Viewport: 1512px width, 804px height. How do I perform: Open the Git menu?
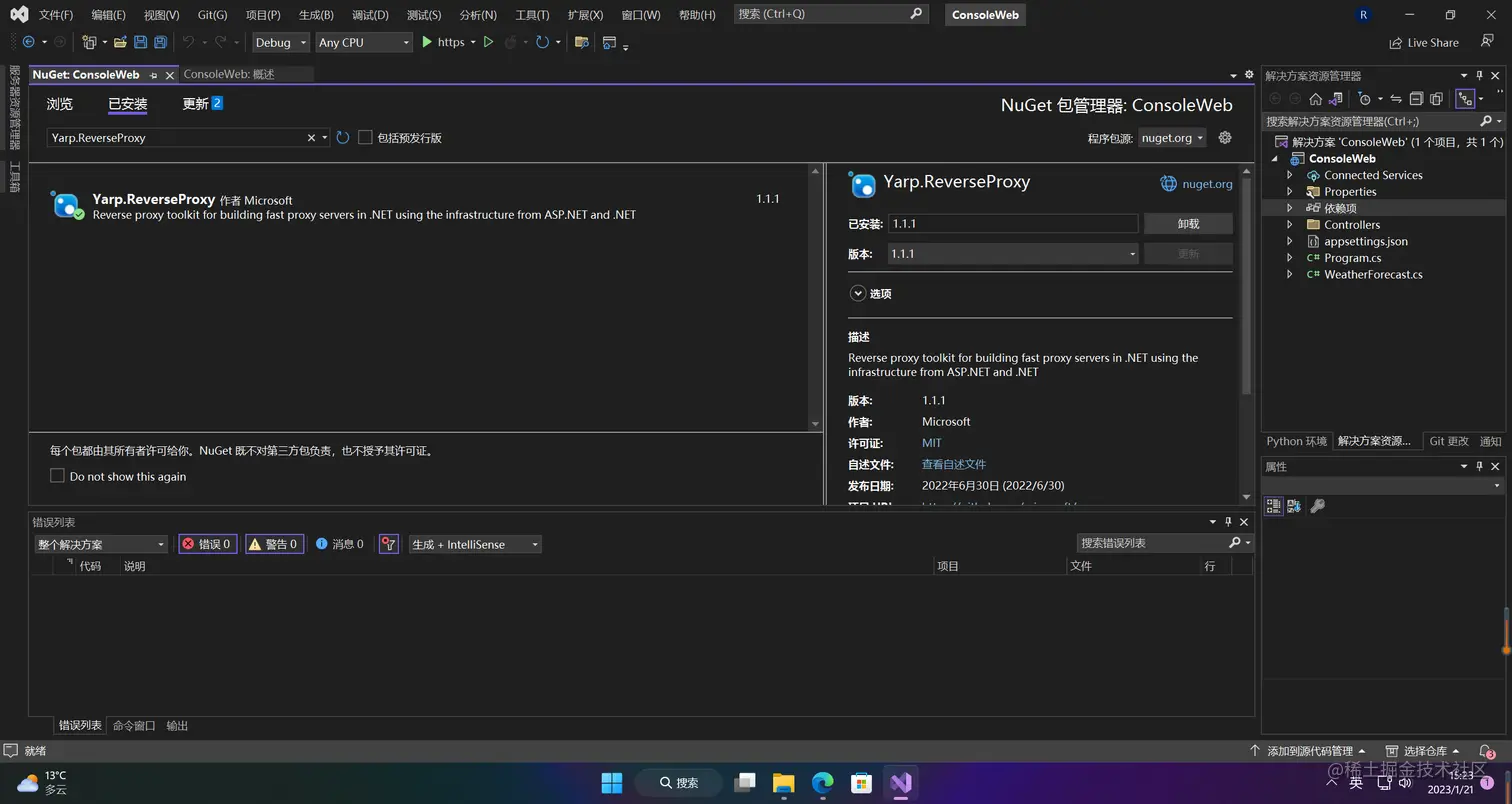pos(212,15)
